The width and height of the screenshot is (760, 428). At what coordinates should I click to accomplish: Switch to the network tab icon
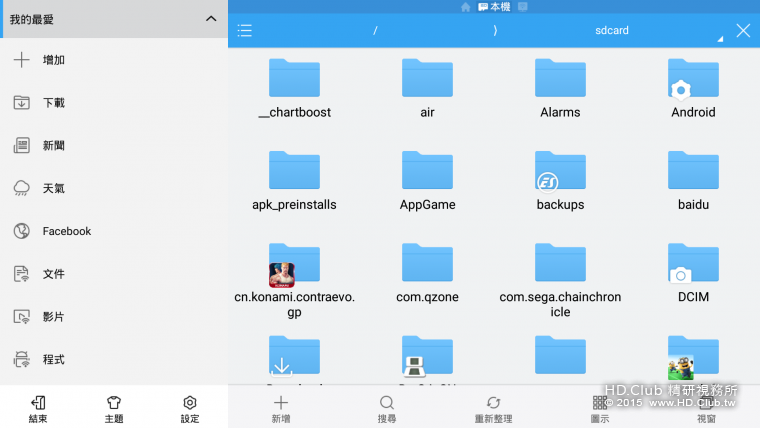coord(522,7)
